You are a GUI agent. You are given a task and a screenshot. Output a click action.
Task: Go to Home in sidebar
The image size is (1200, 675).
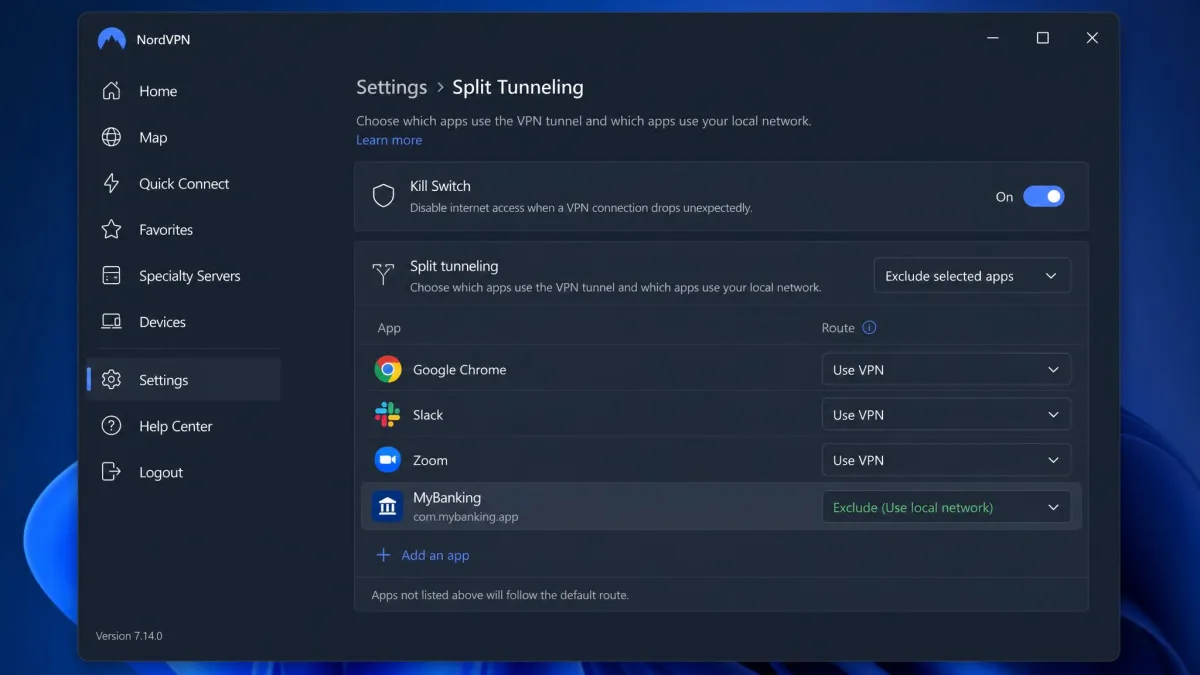[158, 91]
